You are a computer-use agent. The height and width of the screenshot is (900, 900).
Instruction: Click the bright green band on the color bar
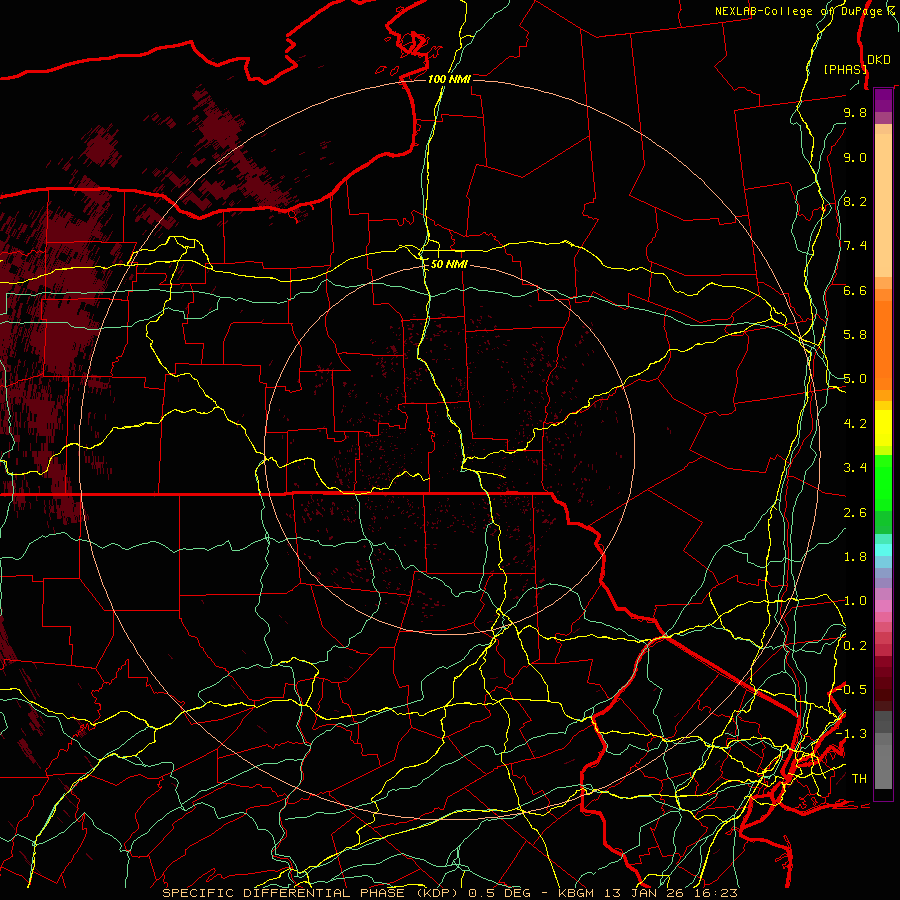[883, 483]
